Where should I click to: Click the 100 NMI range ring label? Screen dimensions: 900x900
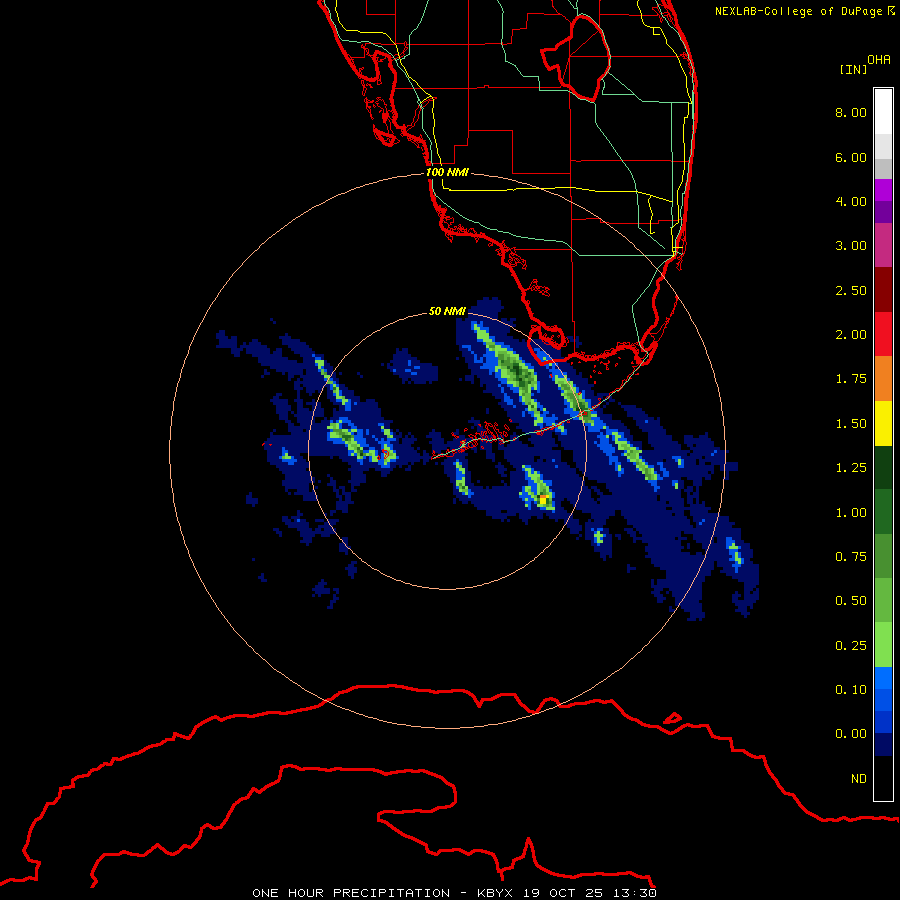(x=447, y=172)
